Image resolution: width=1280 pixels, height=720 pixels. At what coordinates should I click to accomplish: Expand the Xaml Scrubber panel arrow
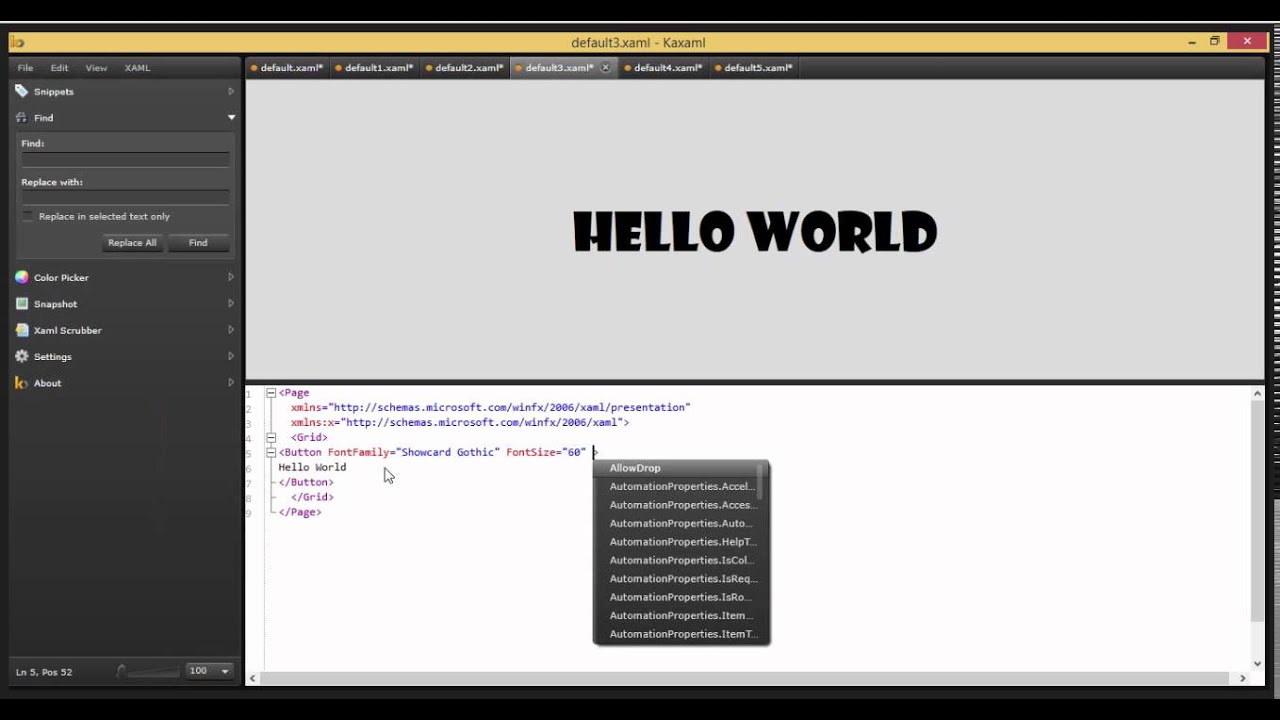click(x=231, y=330)
